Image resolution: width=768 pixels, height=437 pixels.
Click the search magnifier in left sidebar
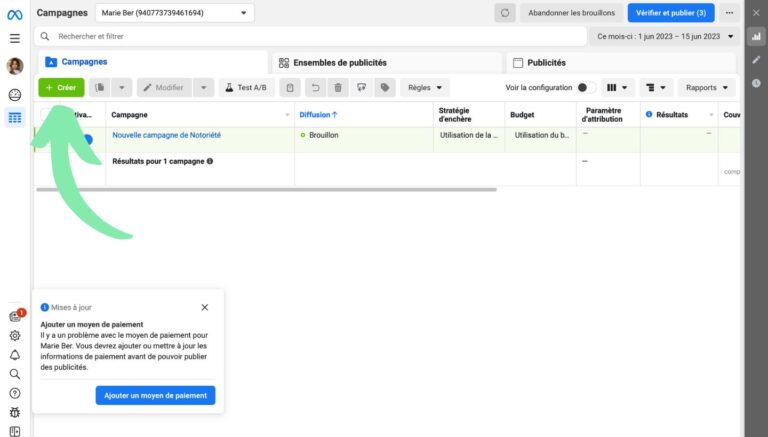coord(15,374)
